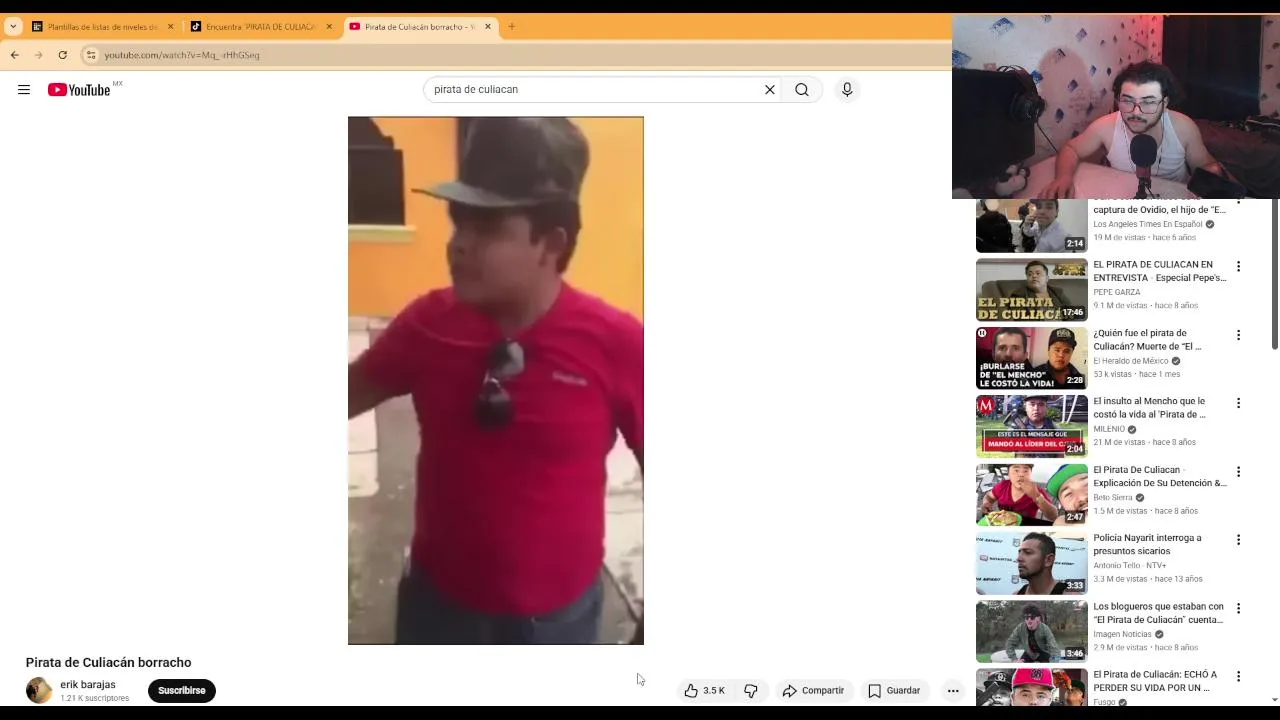
Task: Open erik barajas channel avatar
Action: (x=39, y=691)
